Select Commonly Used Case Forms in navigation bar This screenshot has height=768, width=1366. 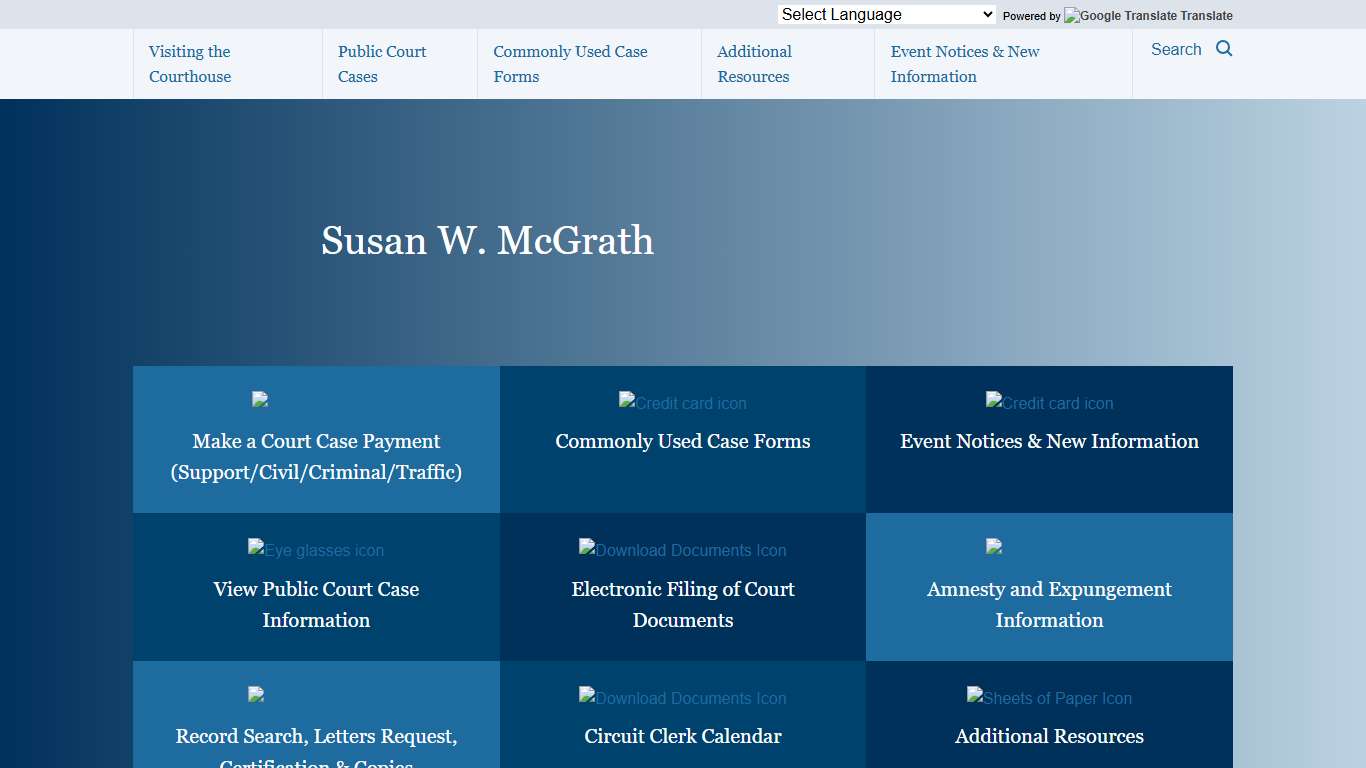click(570, 63)
